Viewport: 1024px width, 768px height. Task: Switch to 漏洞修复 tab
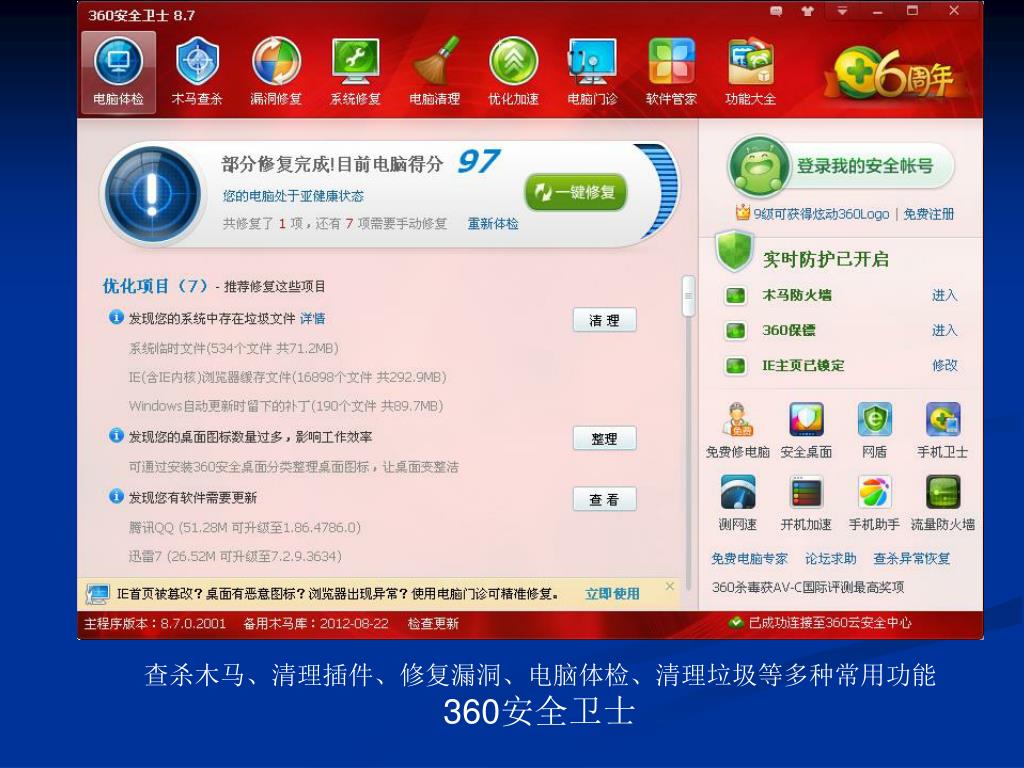276,72
